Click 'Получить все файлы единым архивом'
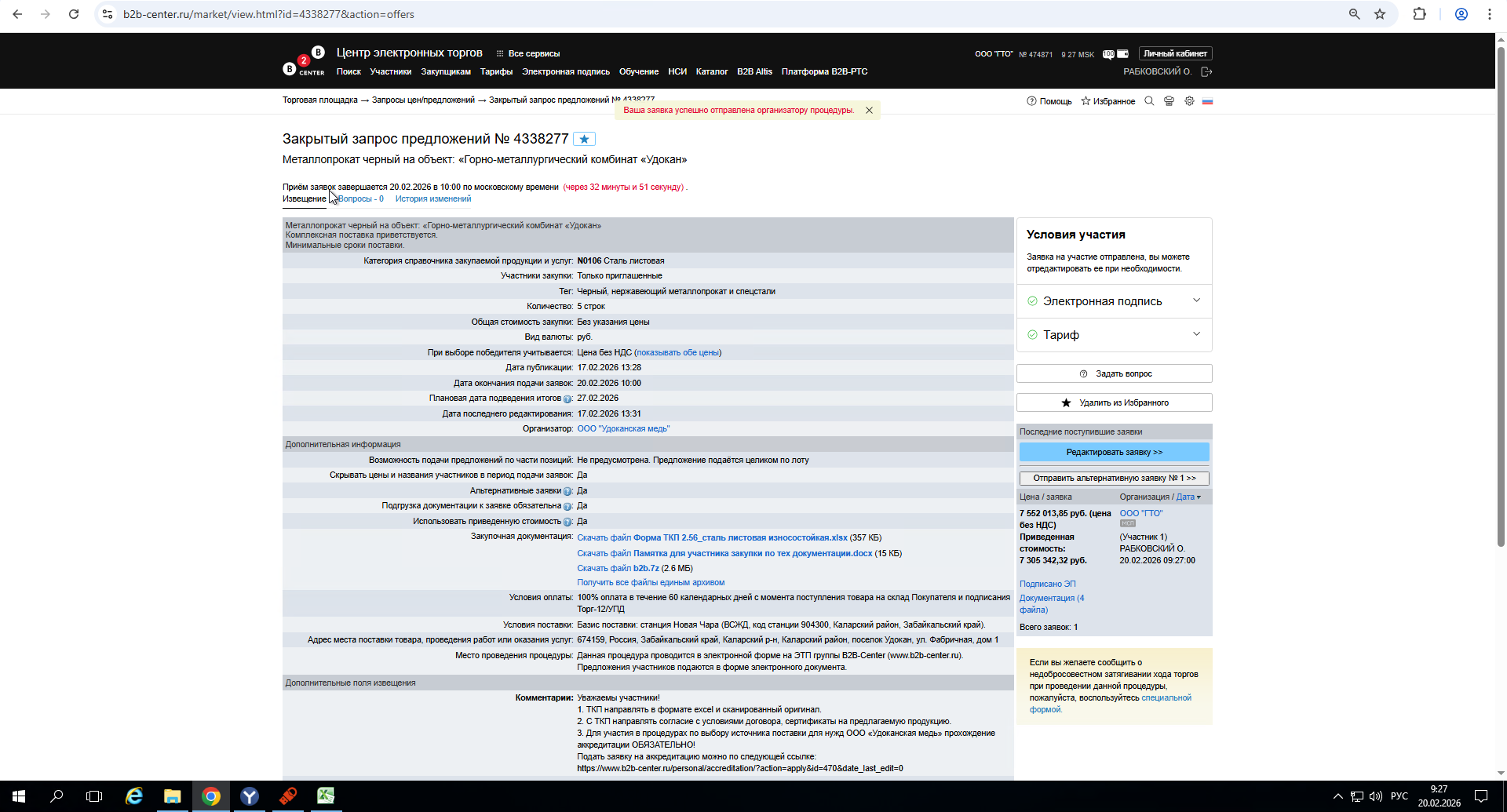This screenshot has height=812, width=1507. (x=651, y=583)
